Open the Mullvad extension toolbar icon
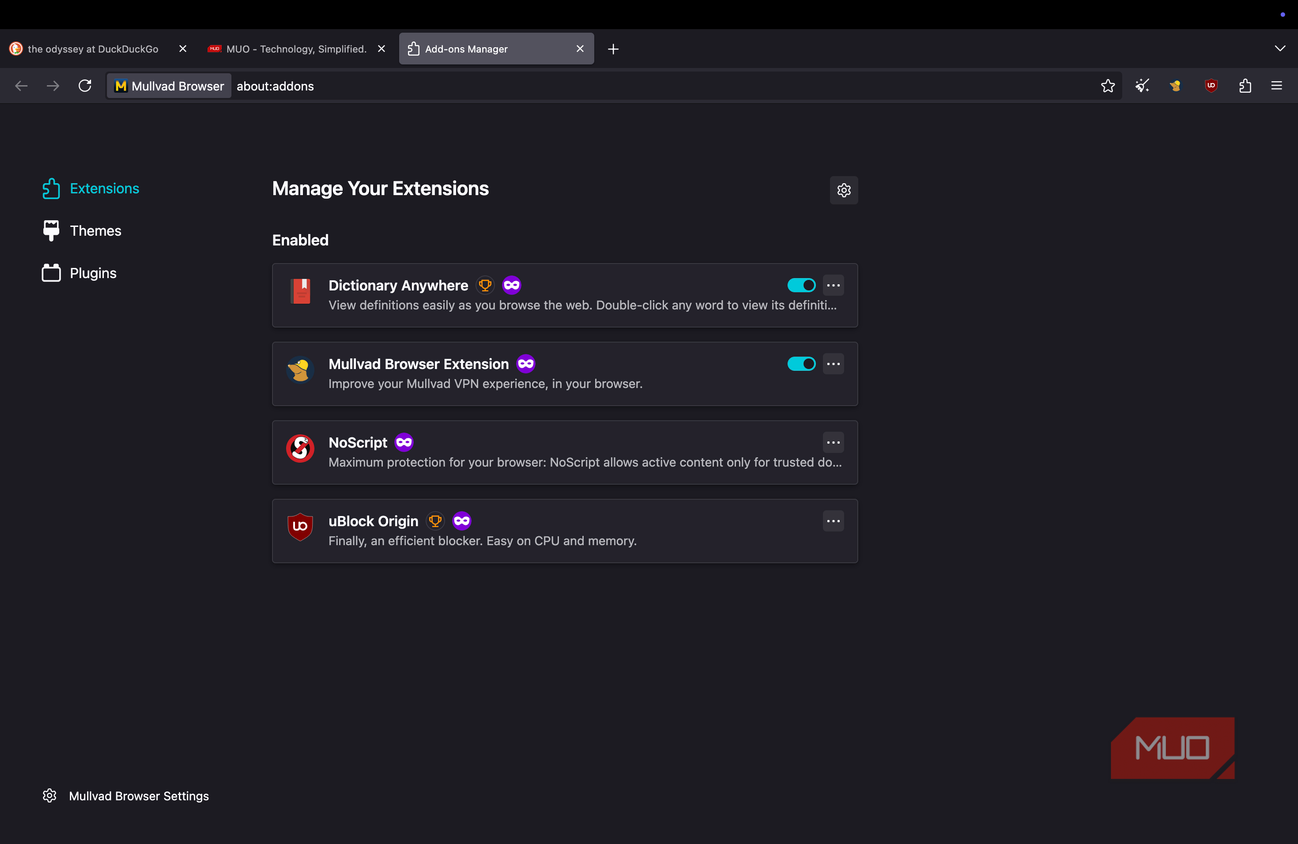 [x=1176, y=86]
